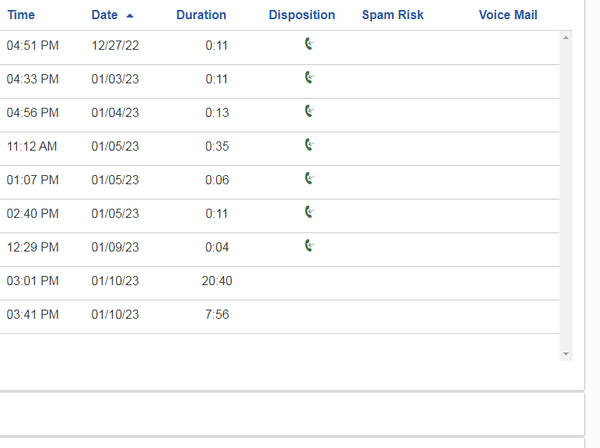Screen dimensions: 600x448
Task: Click disposition icon for 01/09/23 call
Action: pos(310,246)
